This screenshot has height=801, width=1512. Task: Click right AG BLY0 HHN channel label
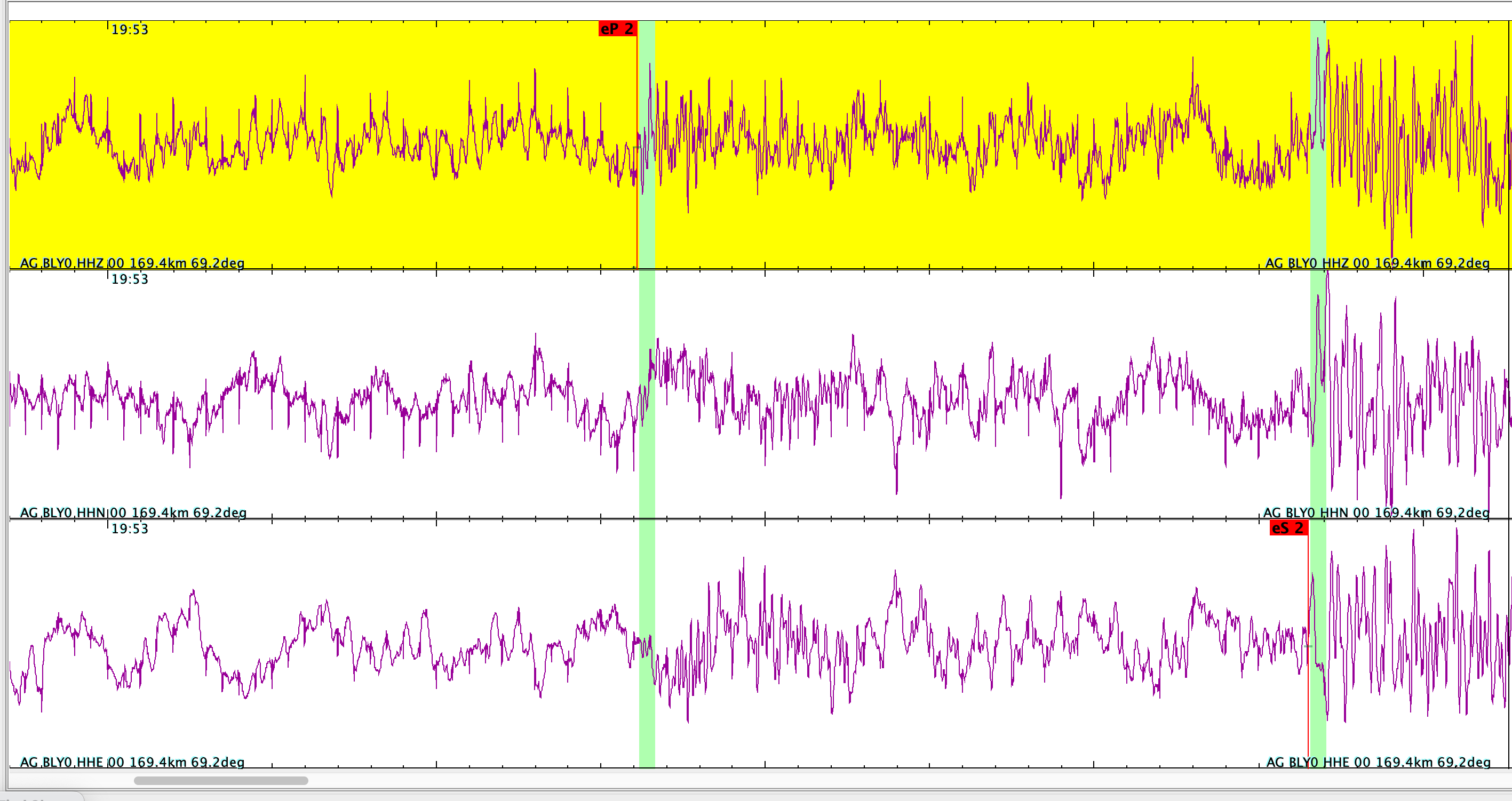click(x=1376, y=512)
